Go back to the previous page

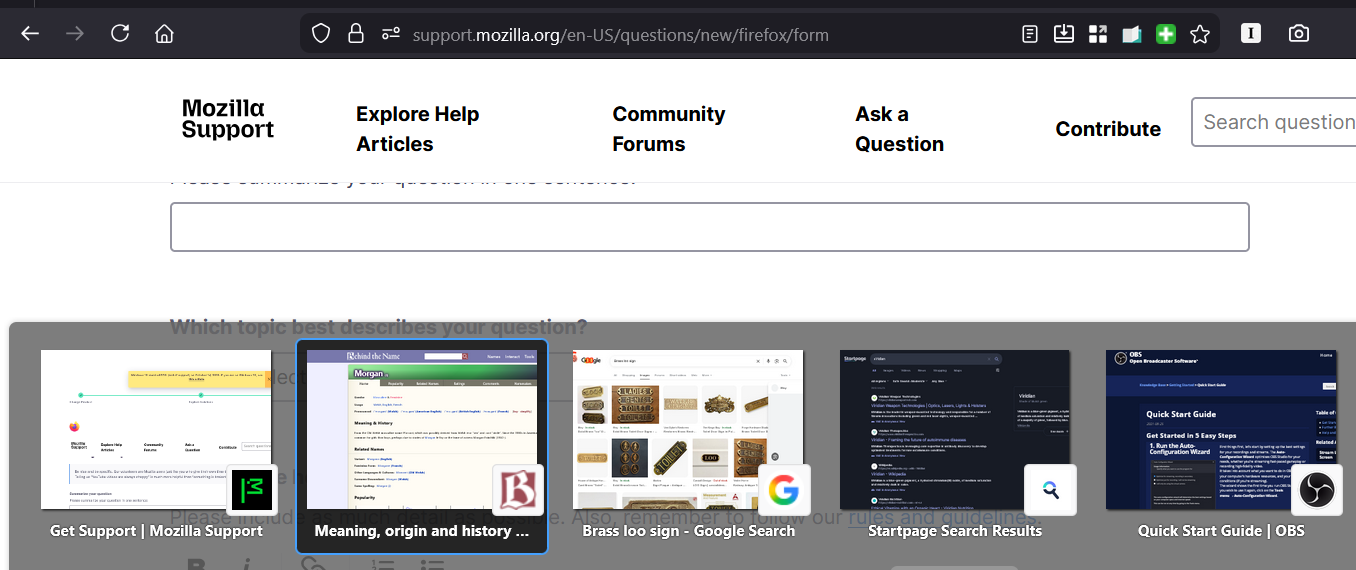tap(30, 34)
